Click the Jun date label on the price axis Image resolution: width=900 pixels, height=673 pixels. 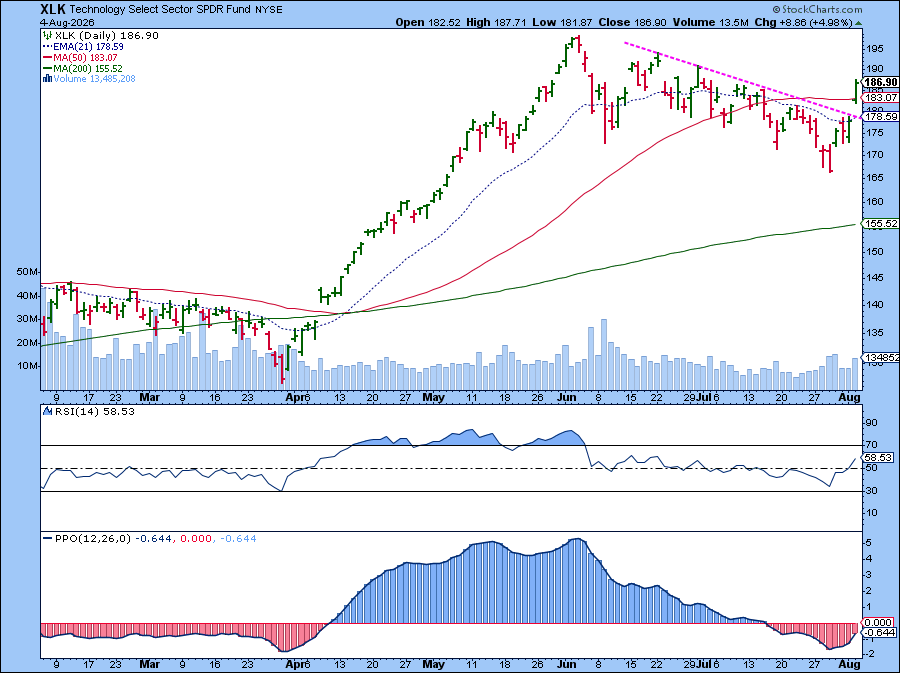point(567,397)
